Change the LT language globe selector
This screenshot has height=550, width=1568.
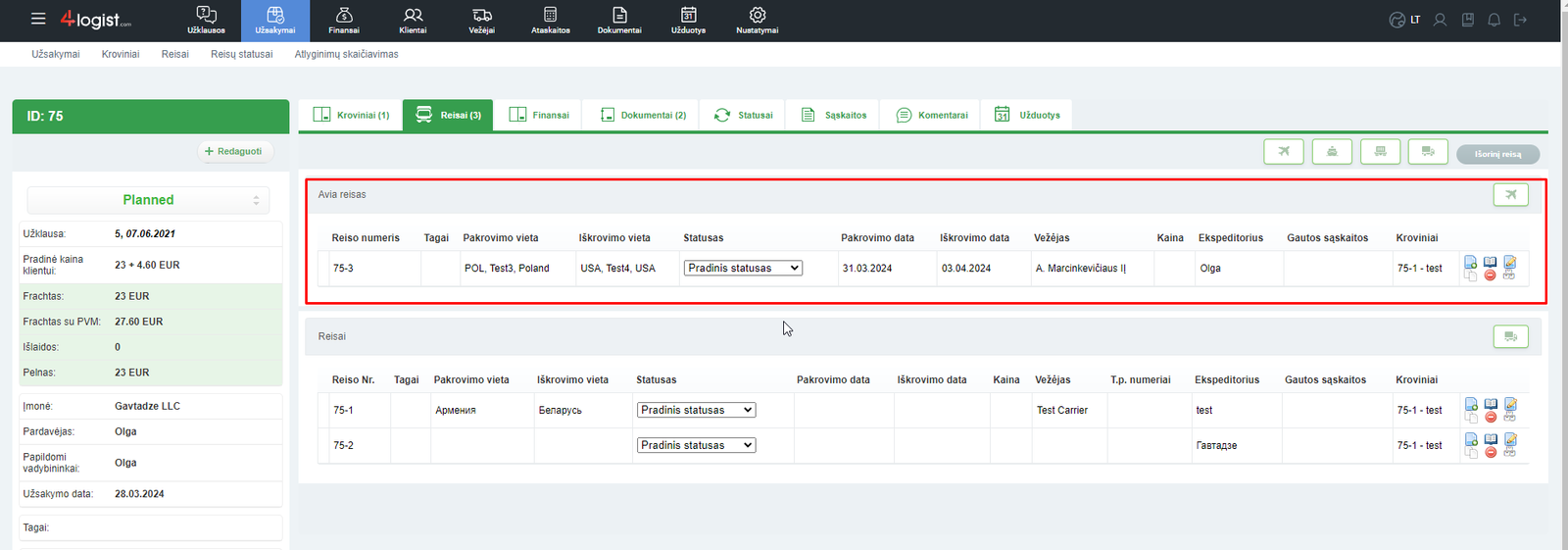click(x=1404, y=20)
